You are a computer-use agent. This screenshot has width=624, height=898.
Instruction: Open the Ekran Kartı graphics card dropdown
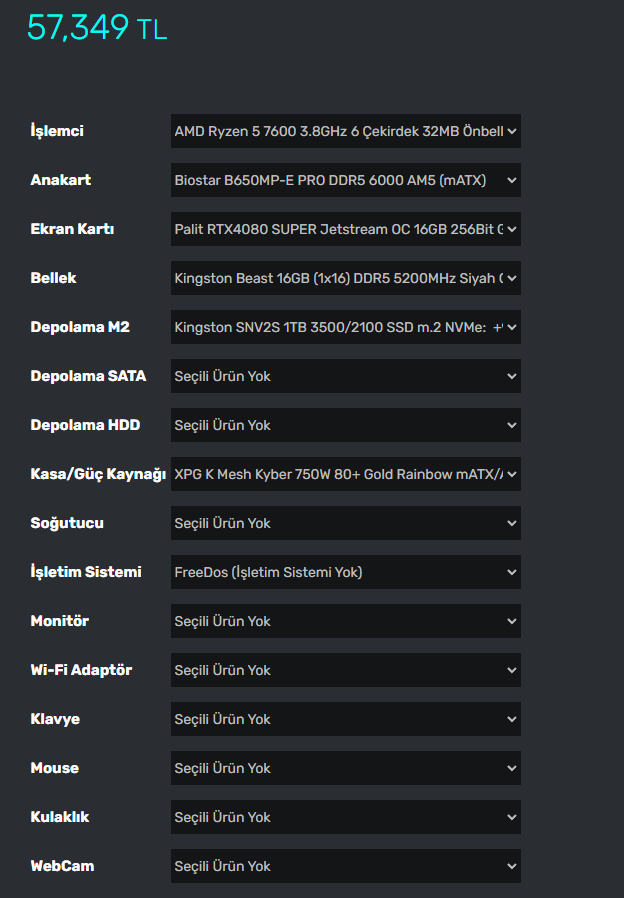click(x=345, y=229)
